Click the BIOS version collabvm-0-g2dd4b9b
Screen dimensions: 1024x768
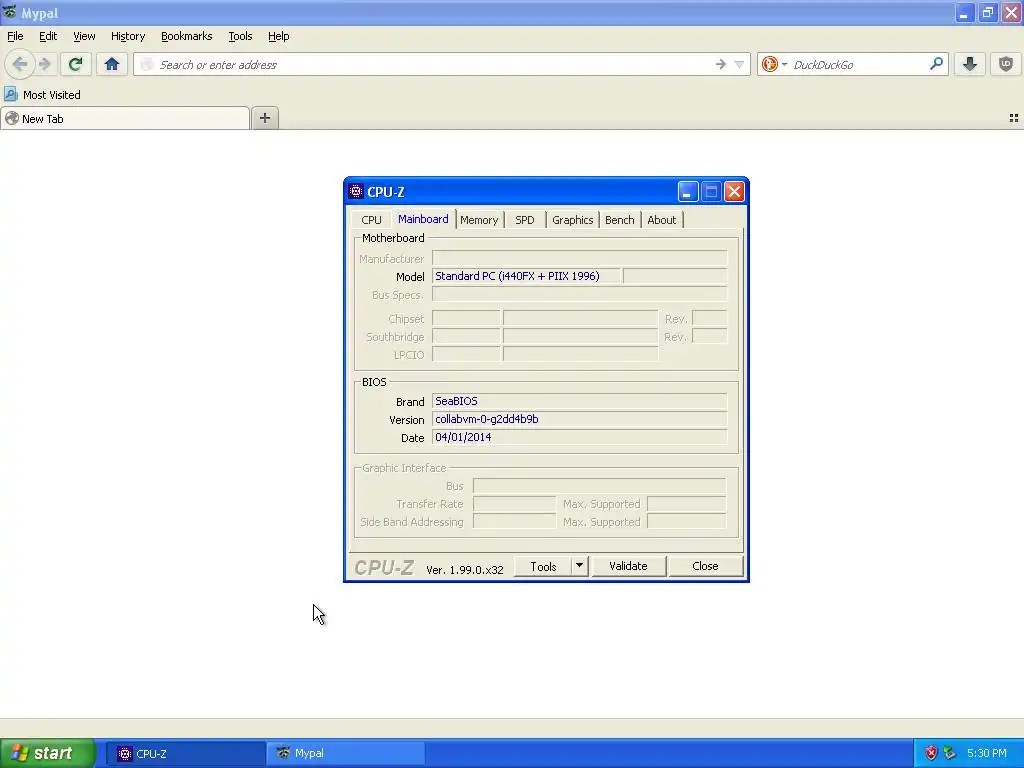(579, 419)
